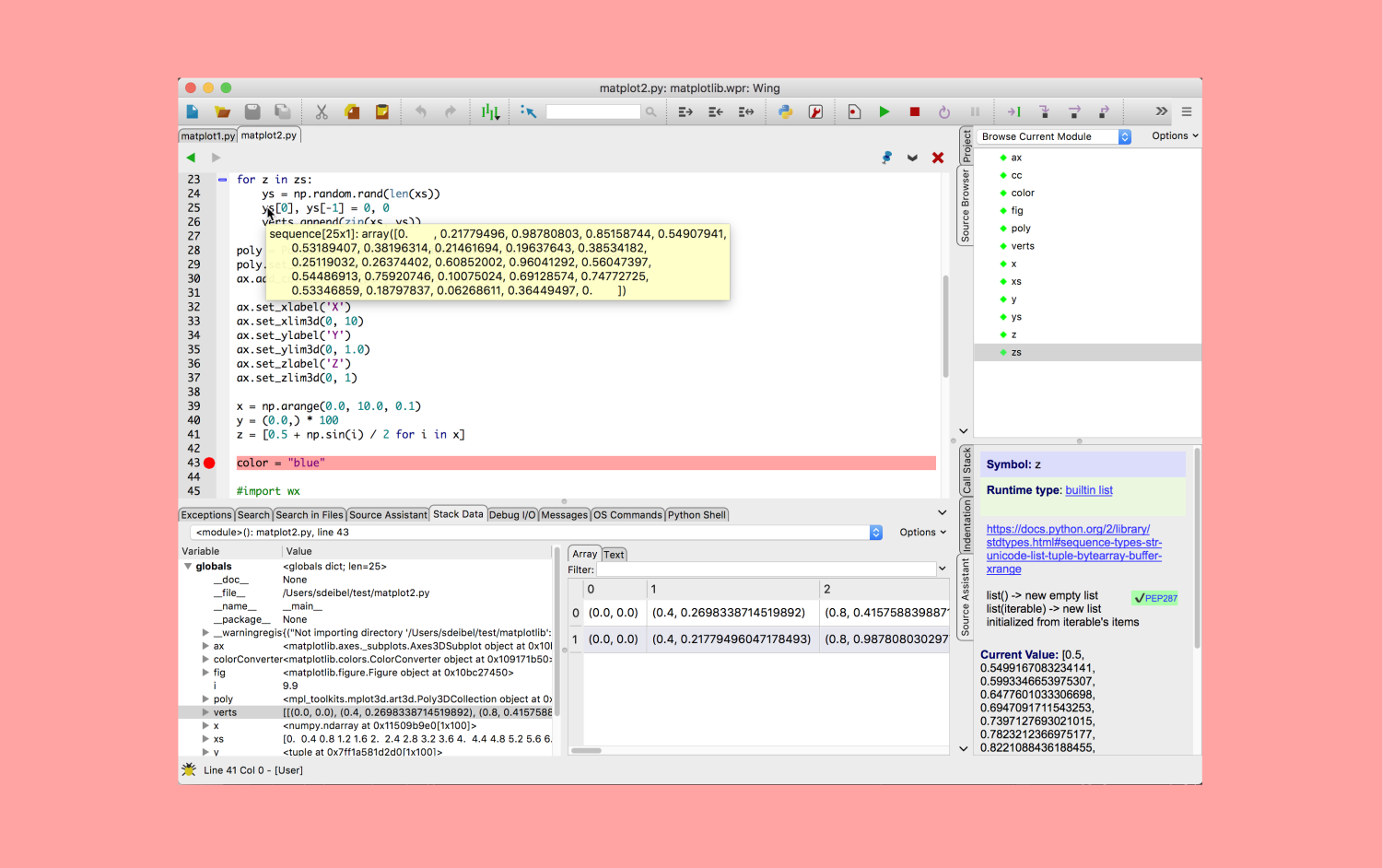
Task: Click the PEP287 badge
Action: pyautogui.click(x=1155, y=598)
